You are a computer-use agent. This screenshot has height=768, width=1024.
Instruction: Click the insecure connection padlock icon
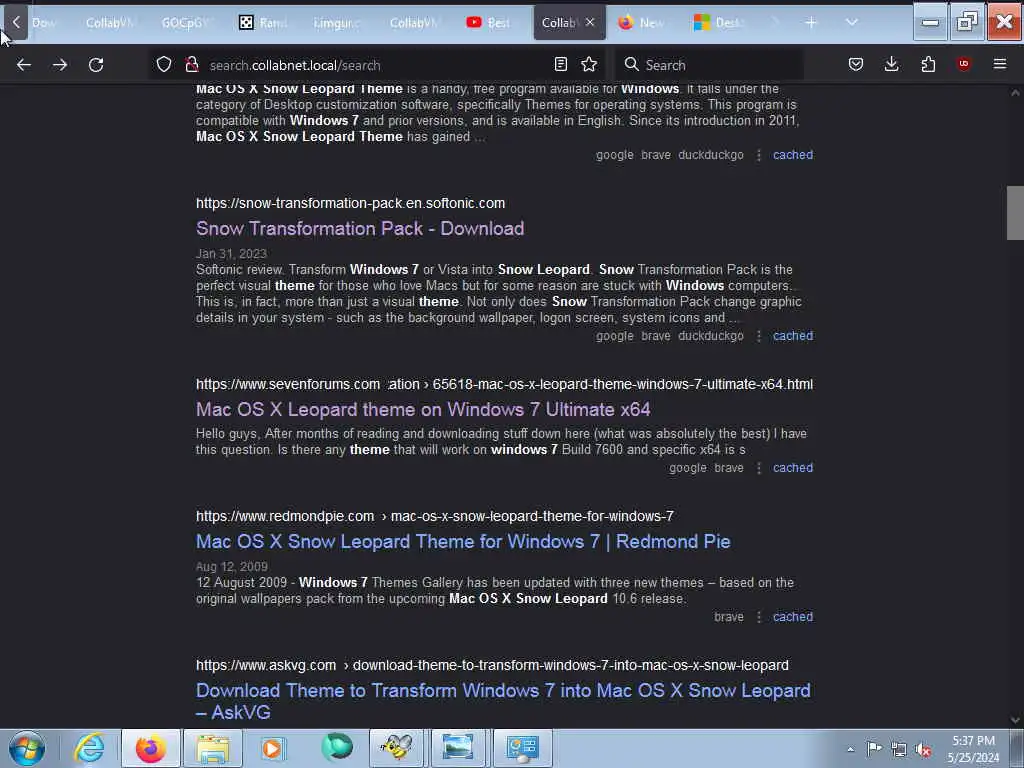[191, 64]
